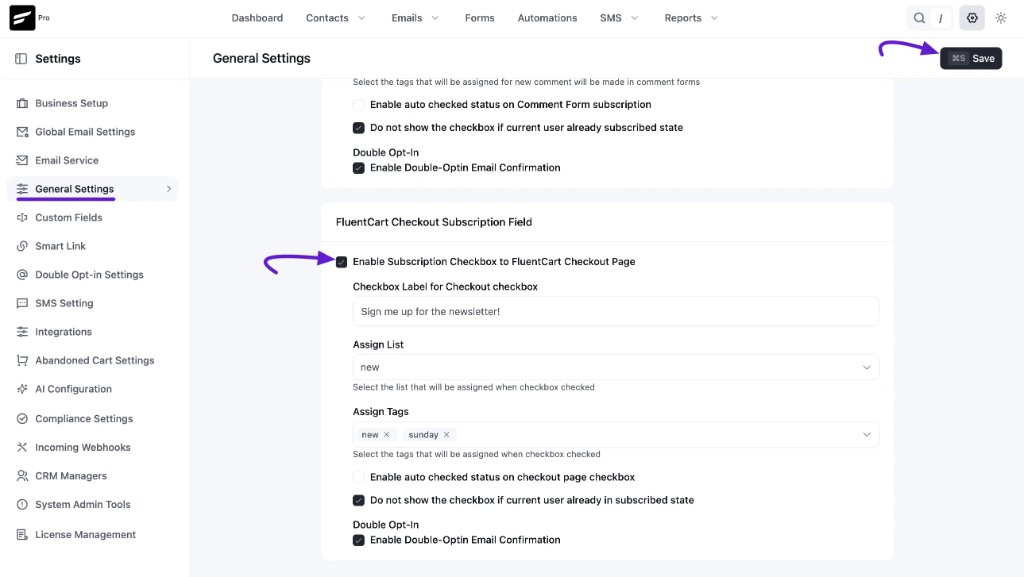Screen dimensions: 1024x577
Task: Open Business Setup settings
Action: click(x=72, y=103)
